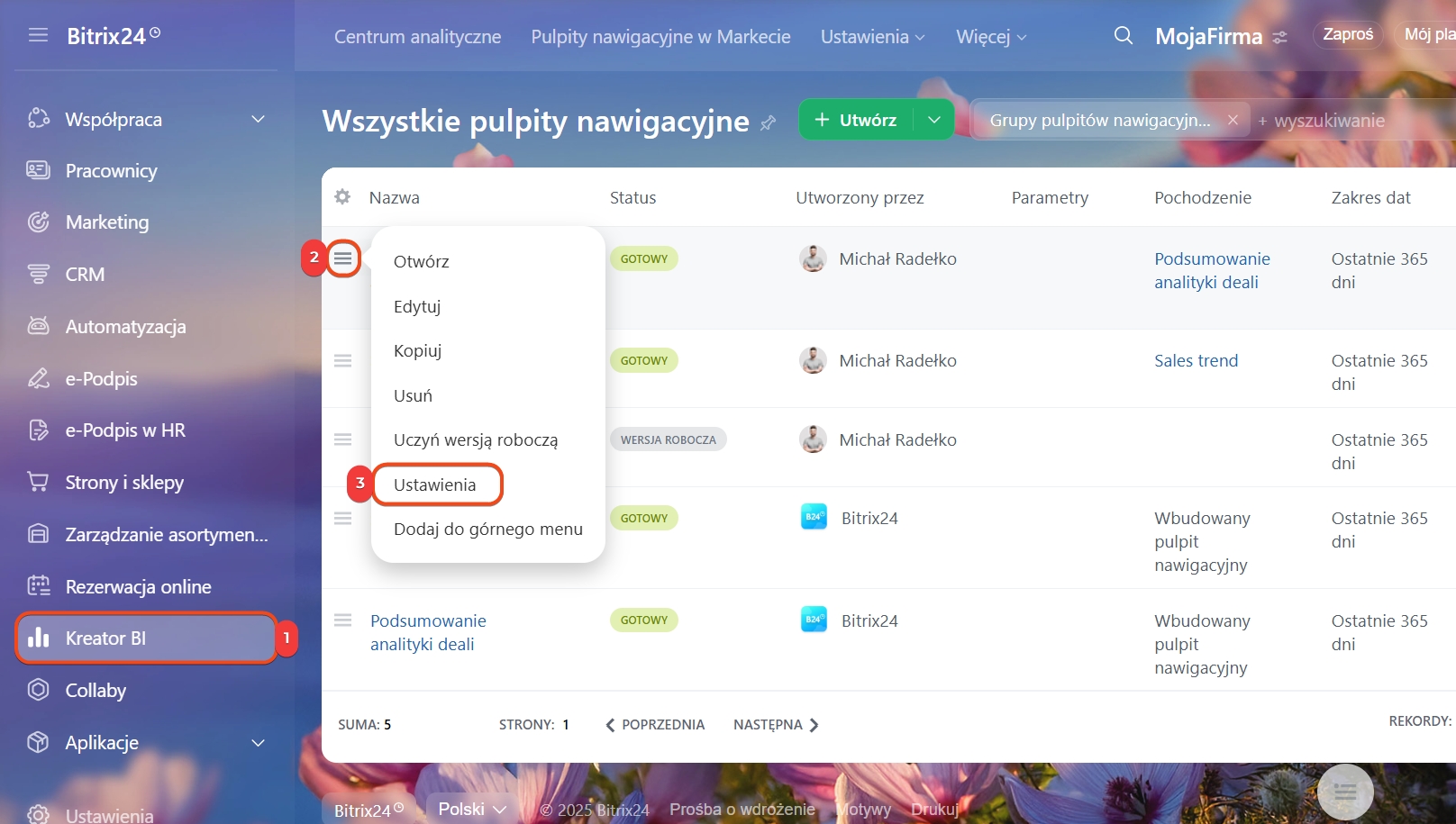Open the search magnifier icon in header
The height and width of the screenshot is (824, 1456).
1123,36
